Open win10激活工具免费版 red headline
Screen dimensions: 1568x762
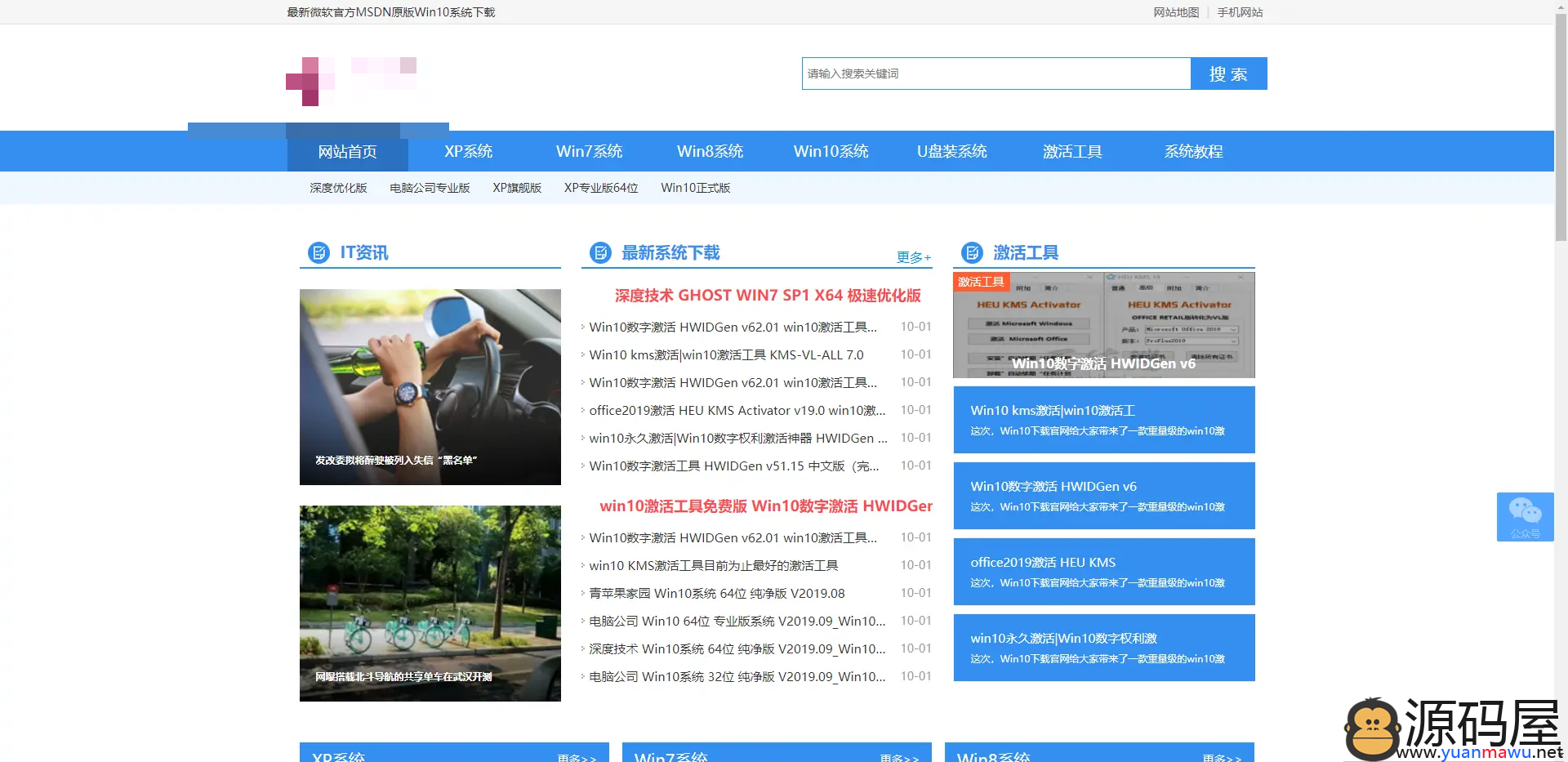click(x=766, y=506)
